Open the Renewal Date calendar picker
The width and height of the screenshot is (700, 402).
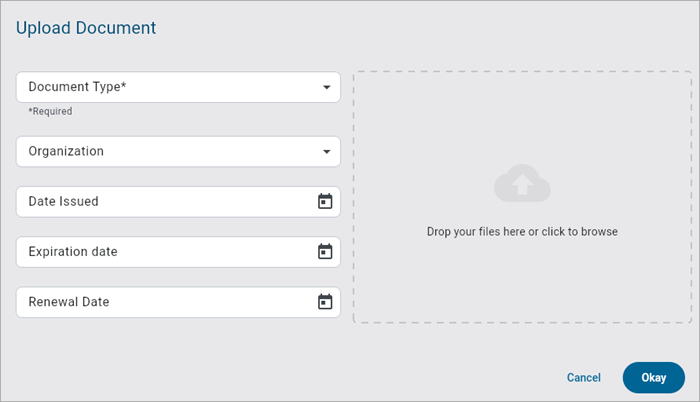pyautogui.click(x=325, y=302)
